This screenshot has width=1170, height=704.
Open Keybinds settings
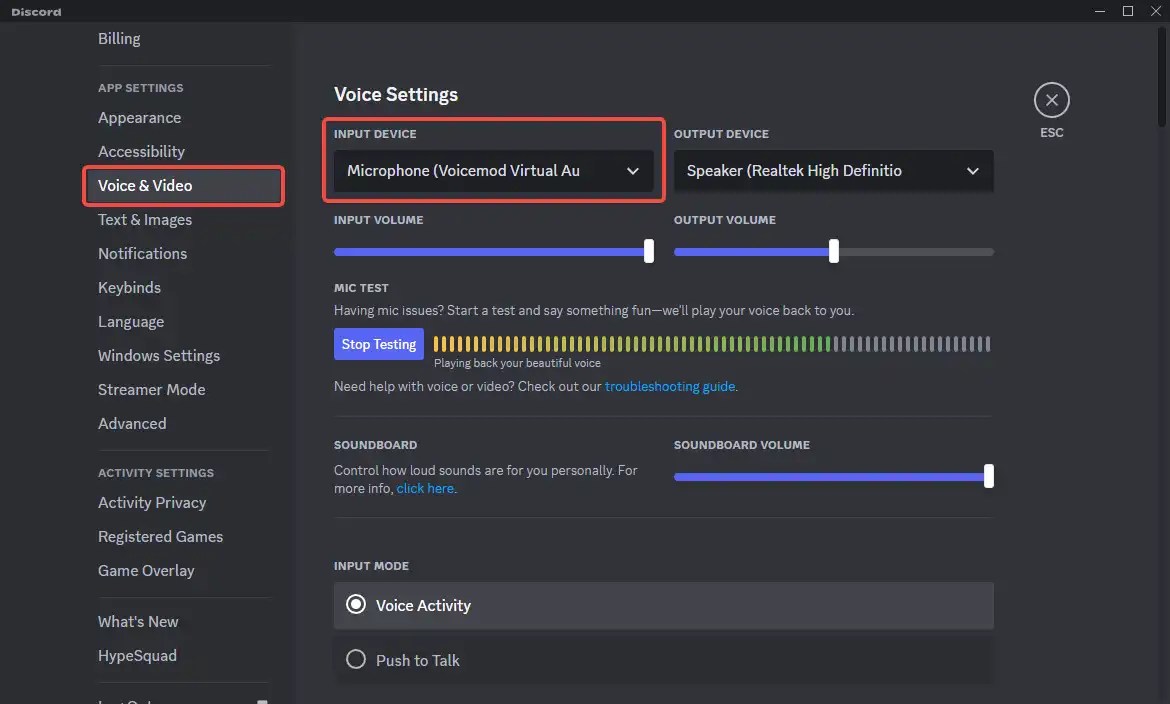tap(129, 287)
